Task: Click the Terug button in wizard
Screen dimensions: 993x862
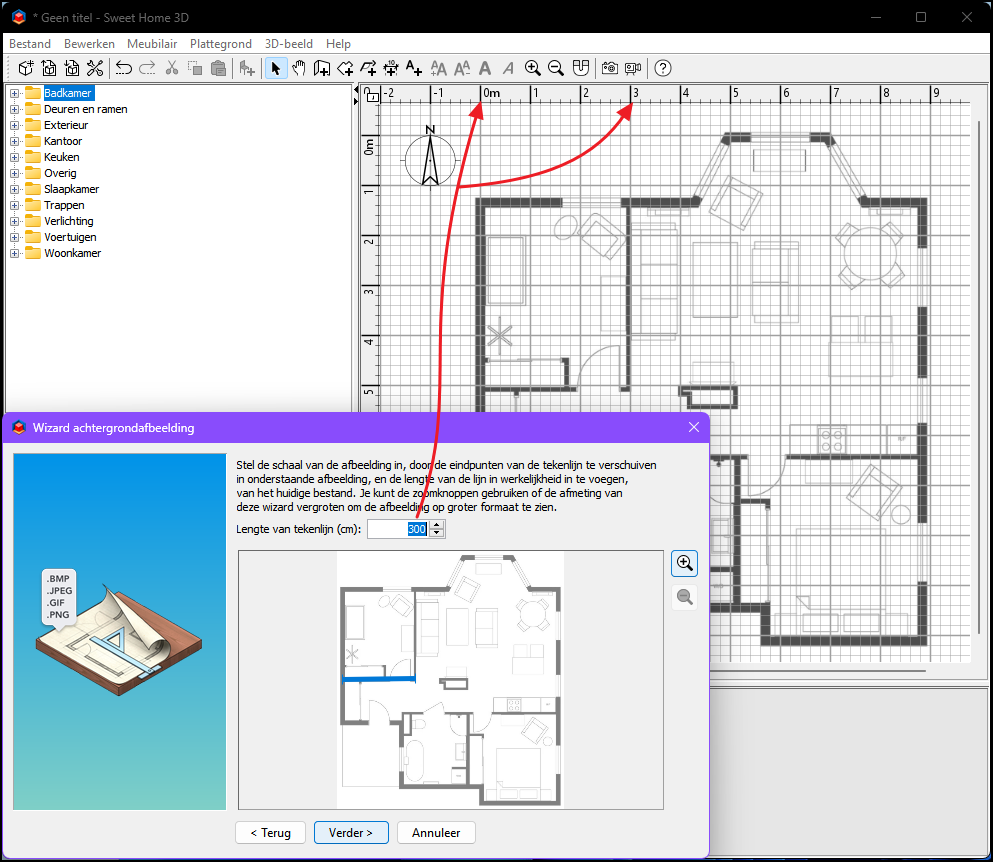Action: tap(270, 832)
